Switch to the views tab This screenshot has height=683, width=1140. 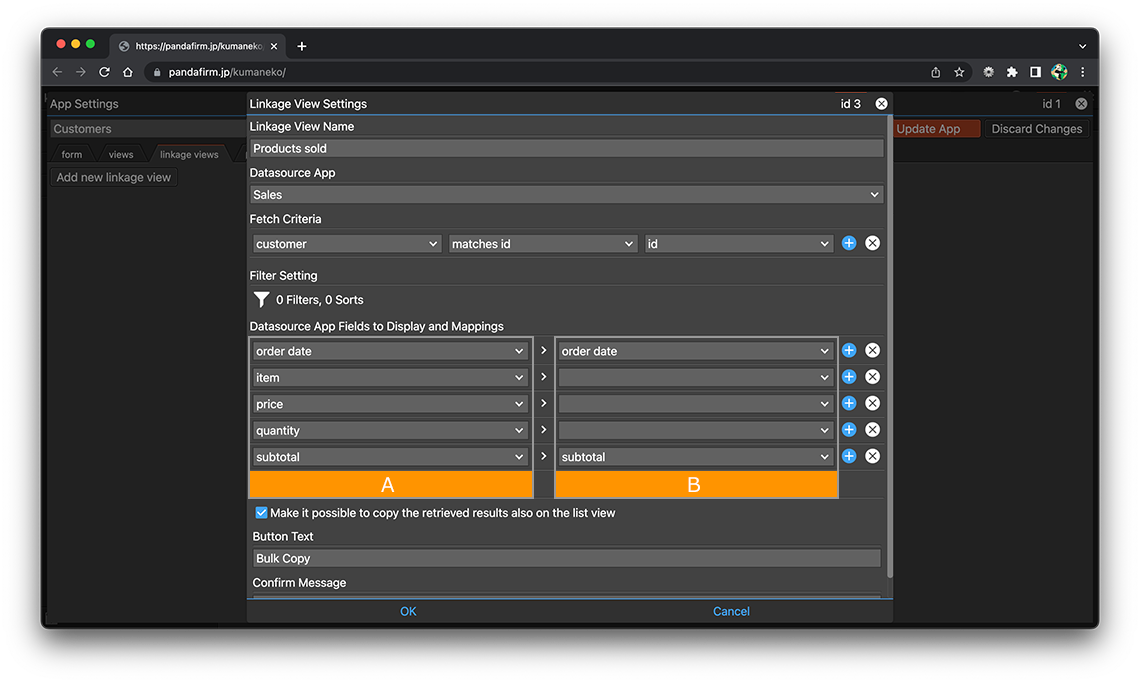tap(121, 155)
